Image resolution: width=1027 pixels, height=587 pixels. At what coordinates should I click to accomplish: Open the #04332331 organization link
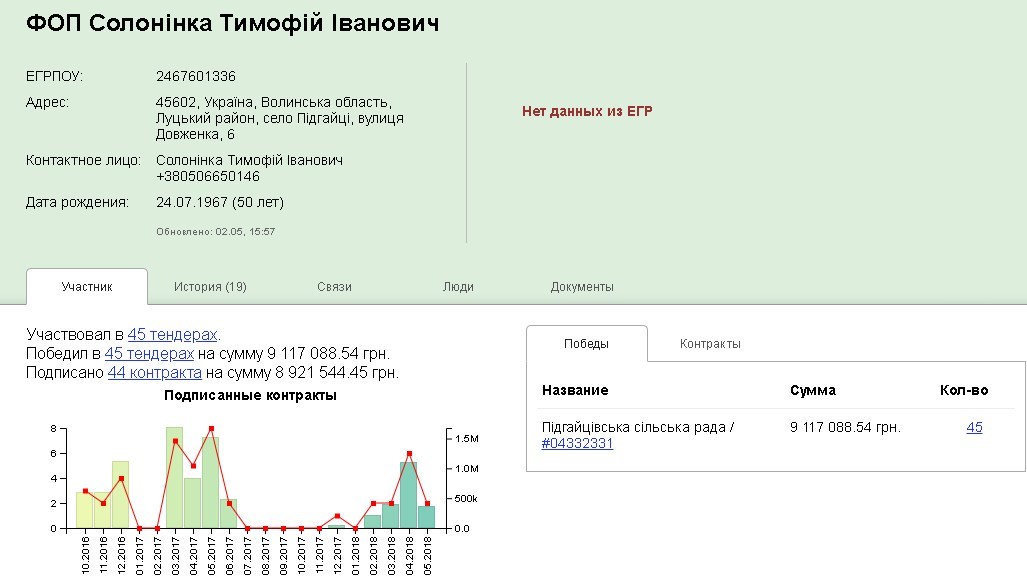[x=577, y=443]
